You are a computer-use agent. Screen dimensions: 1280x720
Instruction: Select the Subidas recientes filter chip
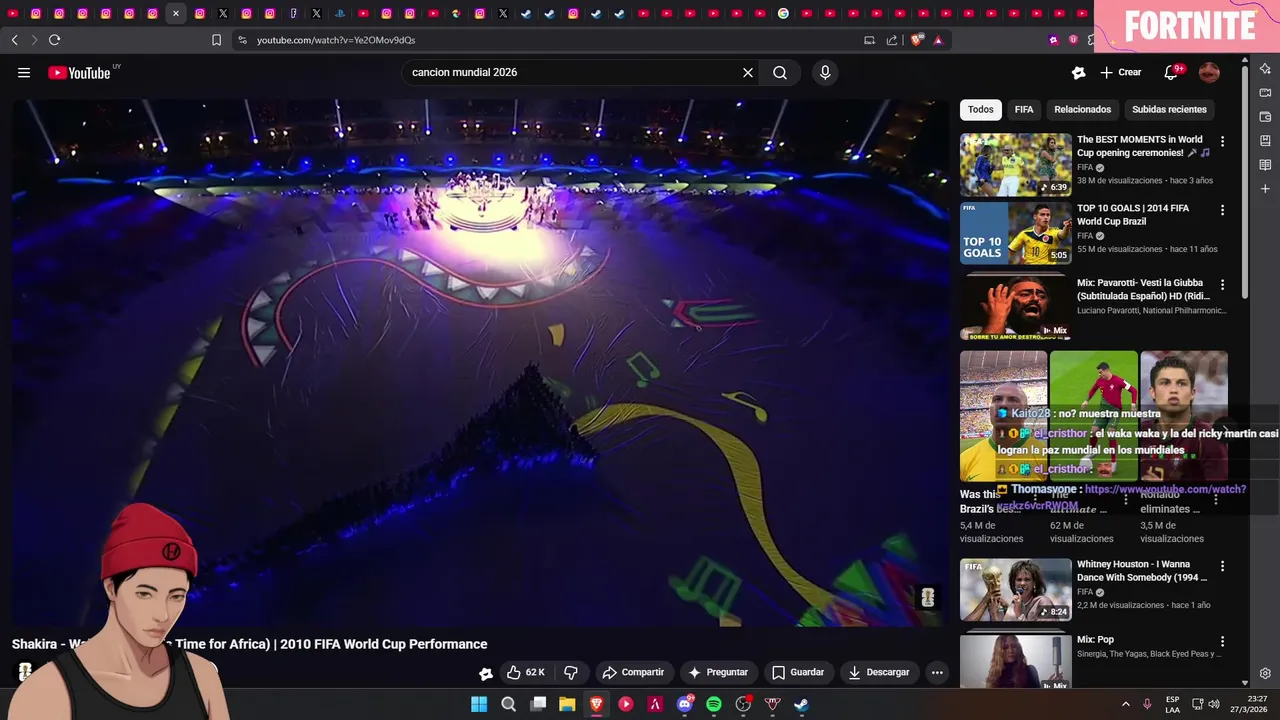click(x=1169, y=110)
